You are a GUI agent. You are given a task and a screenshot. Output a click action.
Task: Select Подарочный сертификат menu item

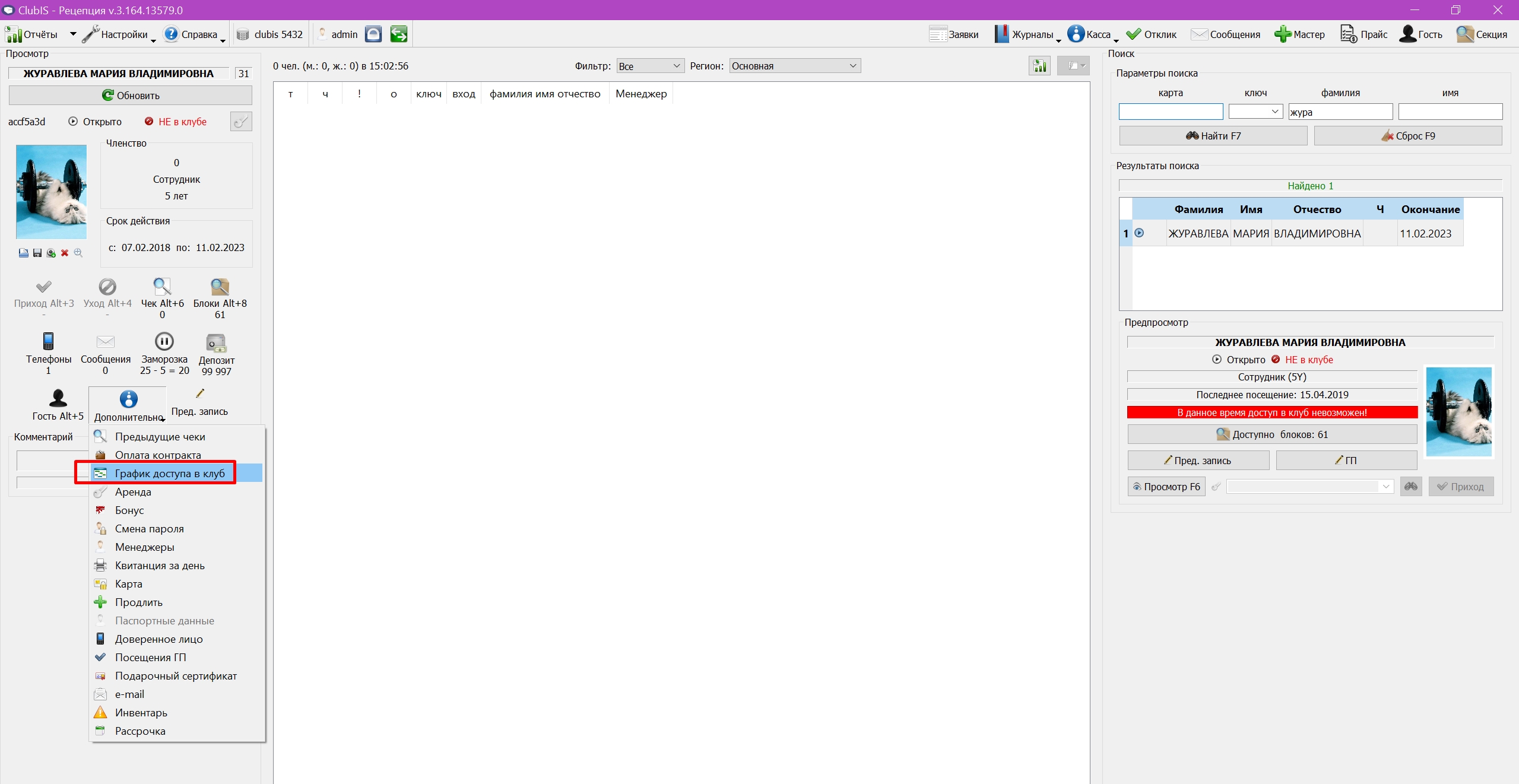(x=176, y=675)
